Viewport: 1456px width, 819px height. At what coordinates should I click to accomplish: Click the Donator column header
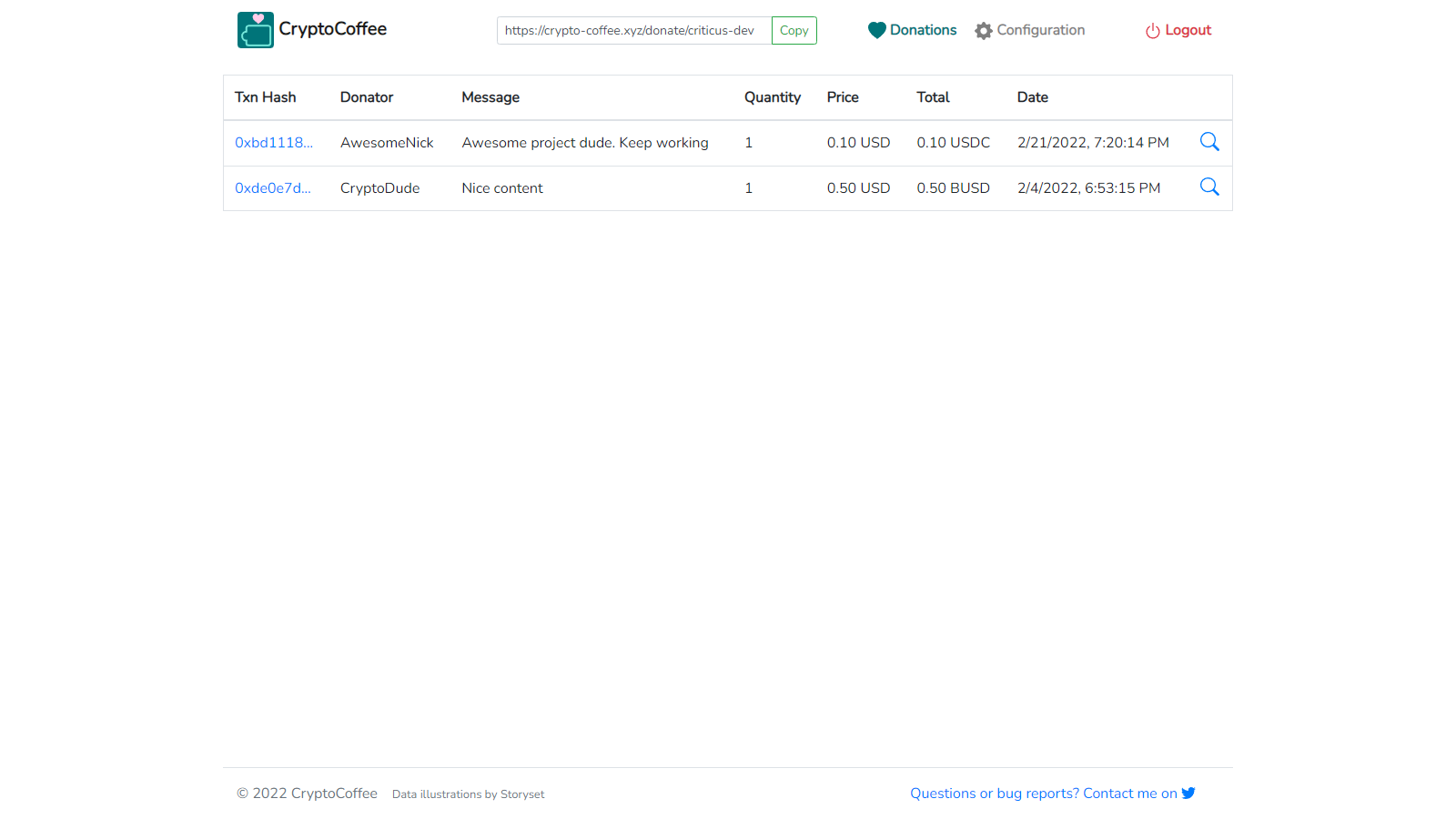(x=367, y=97)
